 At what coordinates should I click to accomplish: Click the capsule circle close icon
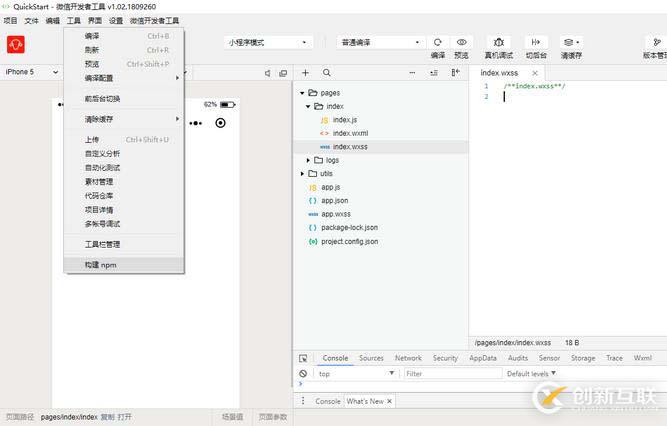[x=220, y=123]
